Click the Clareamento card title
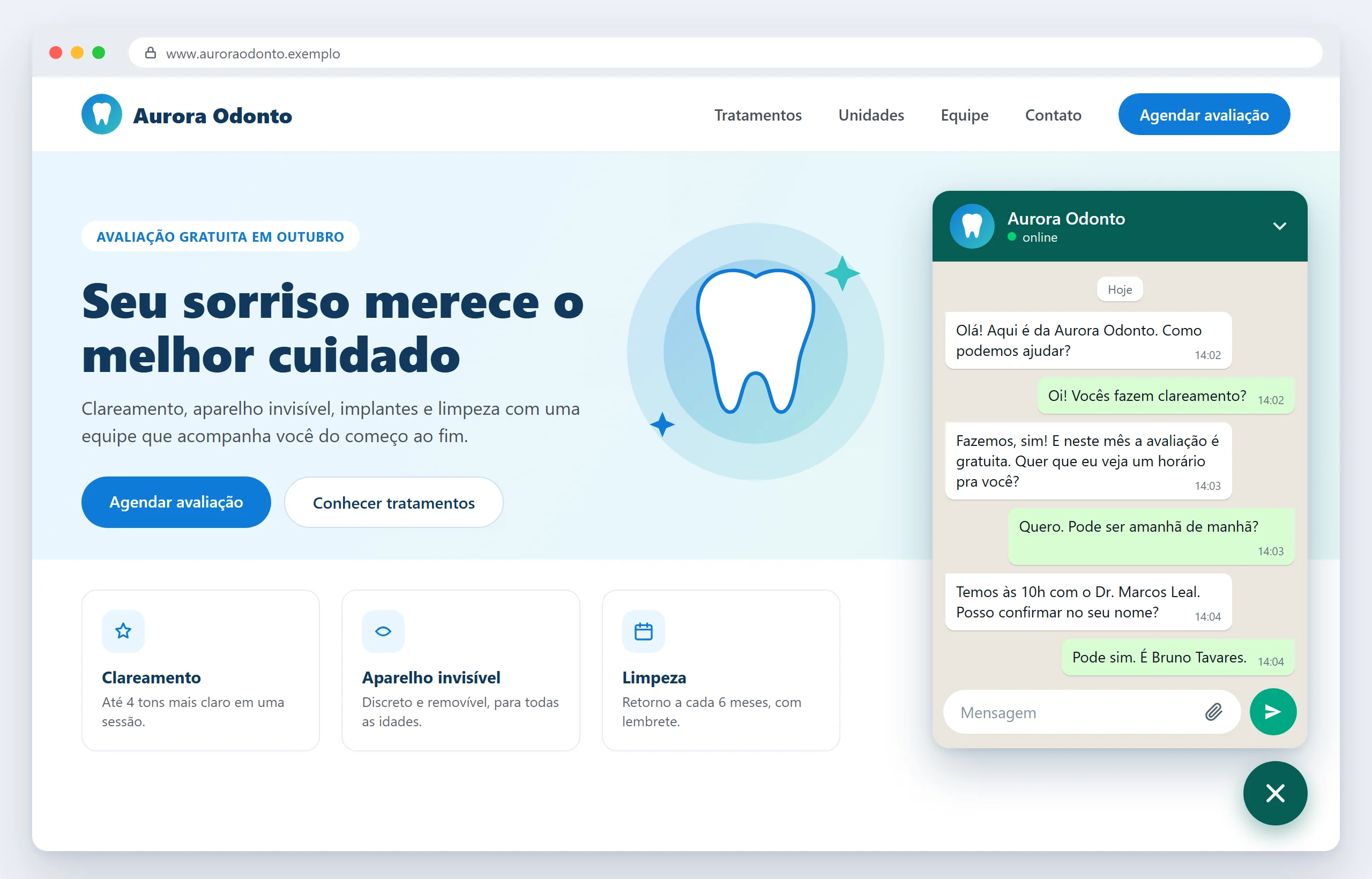This screenshot has width=1372, height=879. pyautogui.click(x=151, y=677)
